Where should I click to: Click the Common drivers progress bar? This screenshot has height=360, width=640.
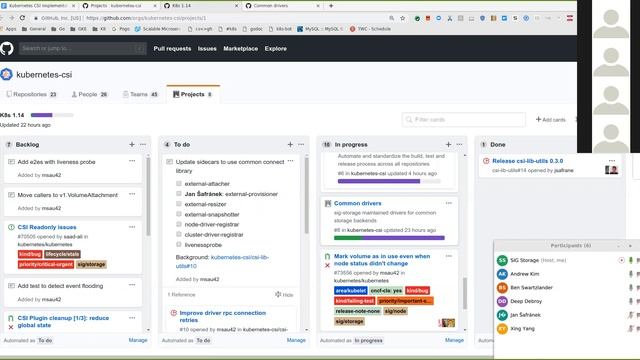pos(389,238)
